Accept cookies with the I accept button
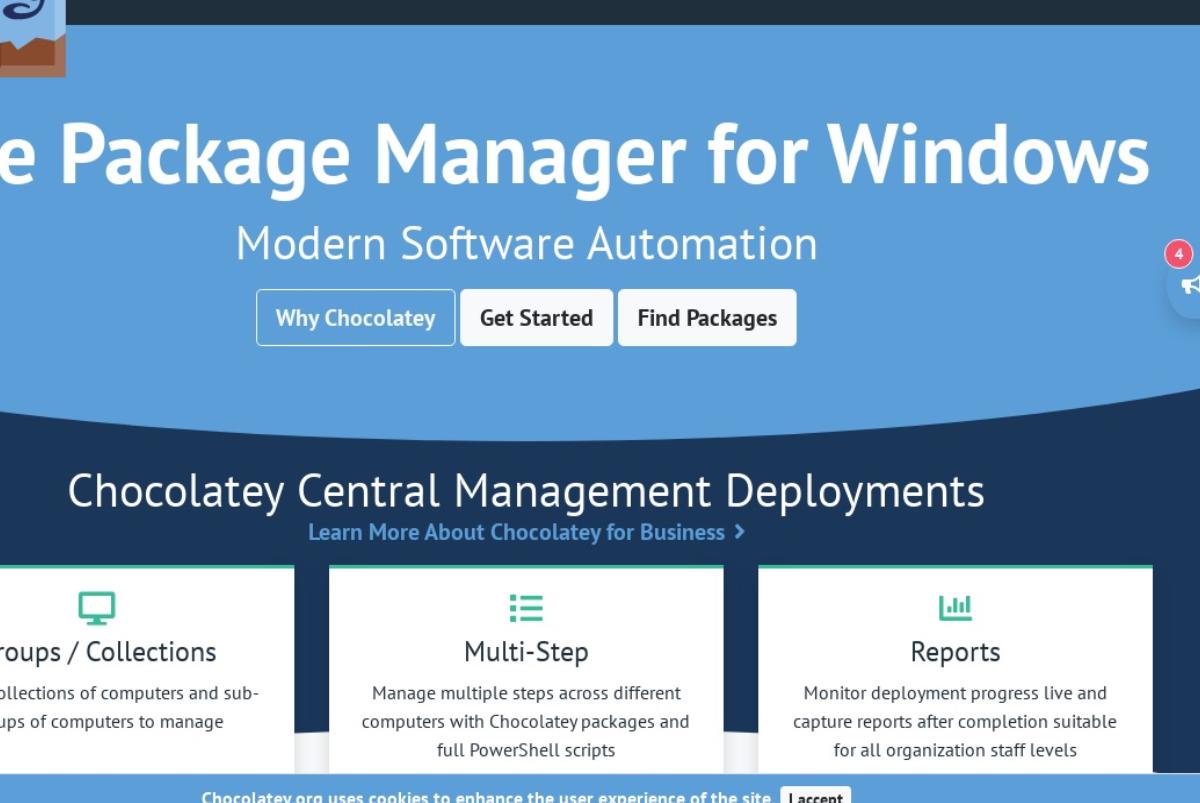The height and width of the screenshot is (803, 1200). [x=815, y=796]
